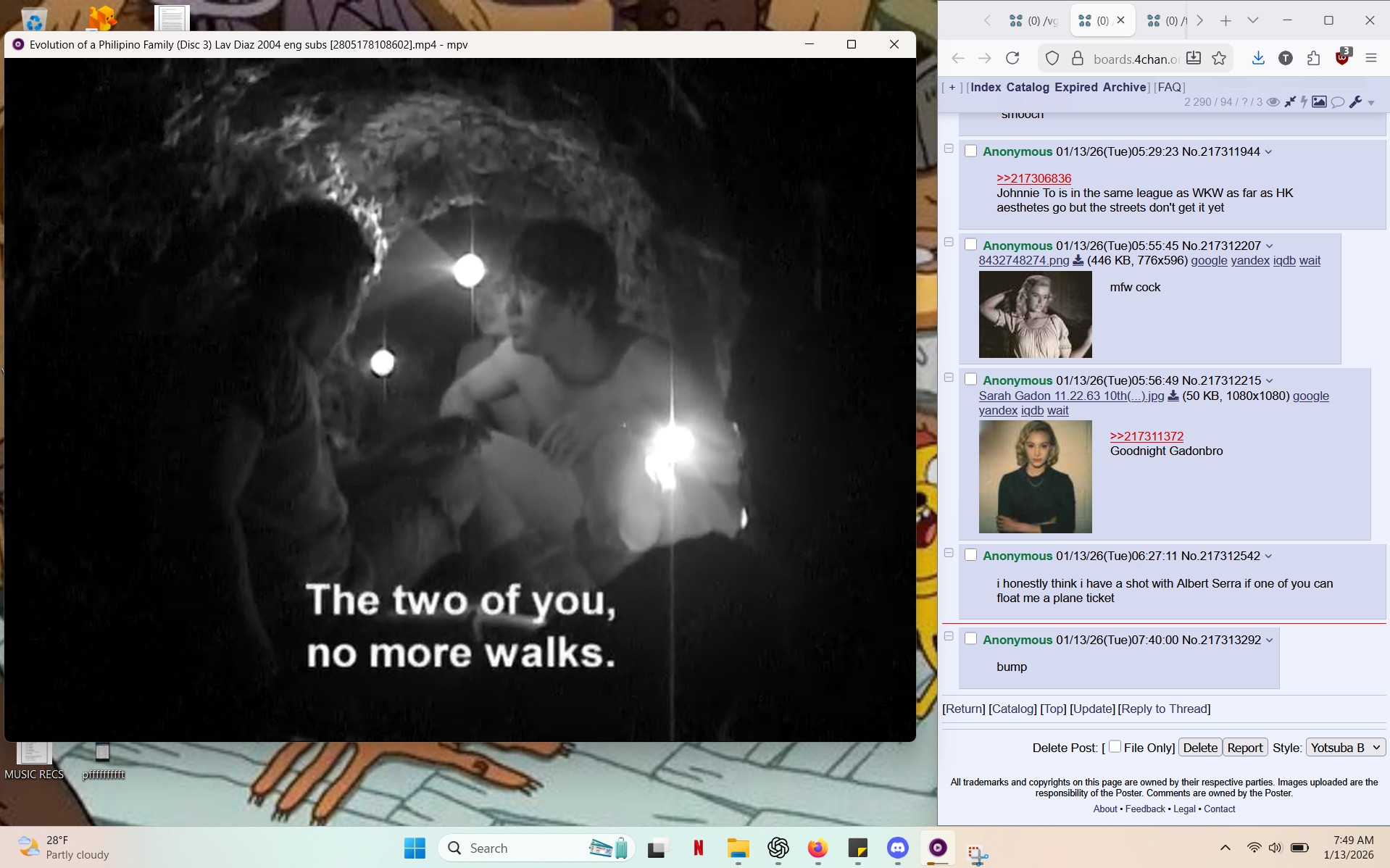
Task: Open the Windows Start menu
Action: click(x=415, y=848)
